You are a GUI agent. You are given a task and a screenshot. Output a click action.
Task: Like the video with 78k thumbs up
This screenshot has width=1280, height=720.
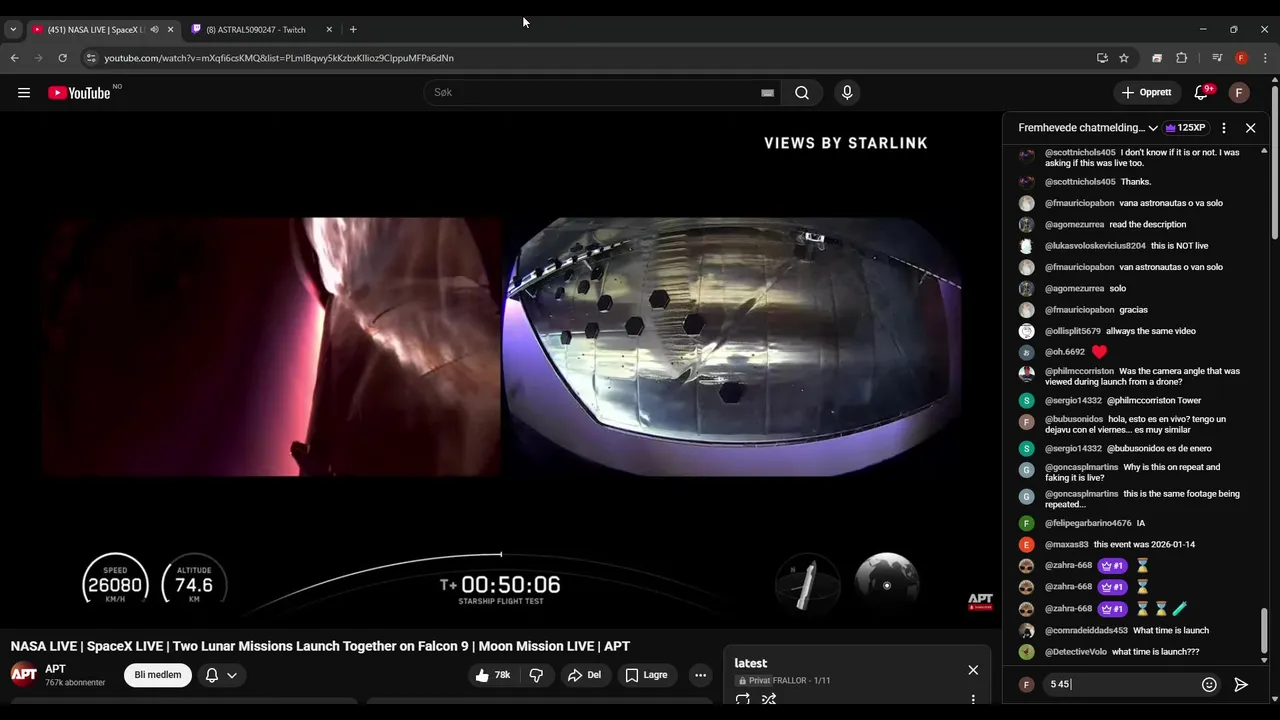[493, 675]
